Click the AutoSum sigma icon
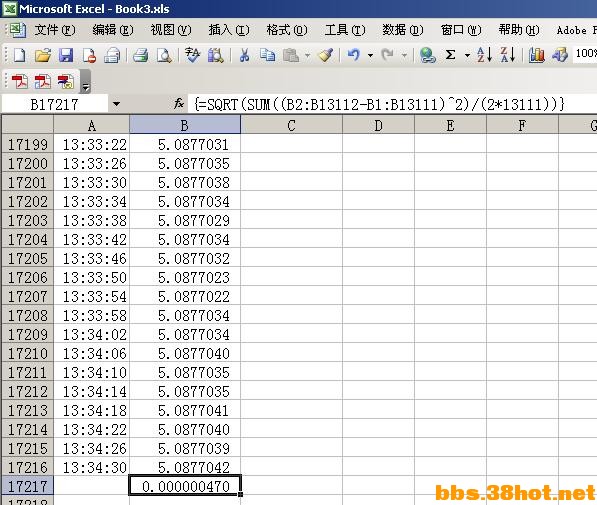597x505 pixels. 450,55
